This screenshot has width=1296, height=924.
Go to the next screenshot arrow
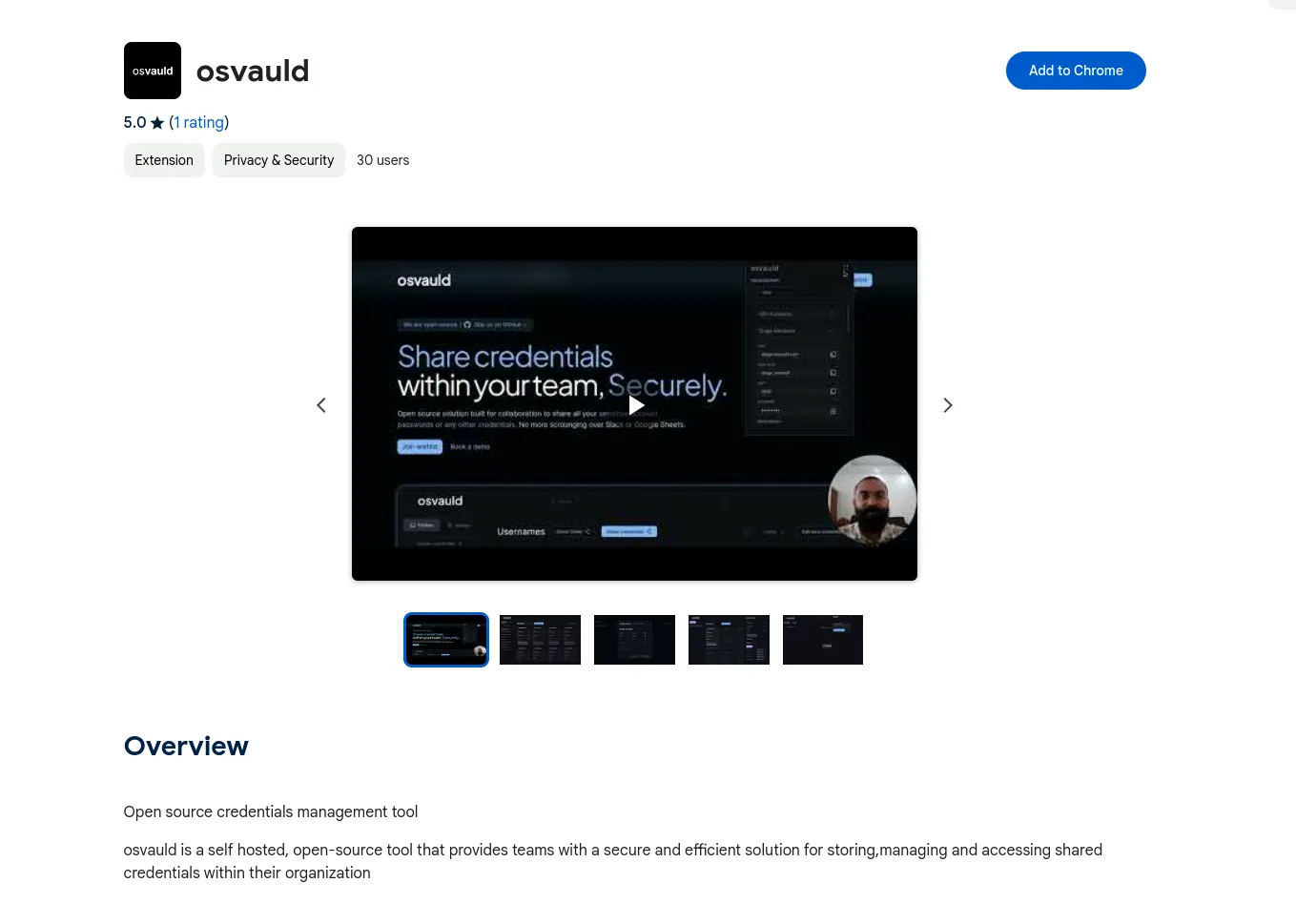(x=948, y=405)
